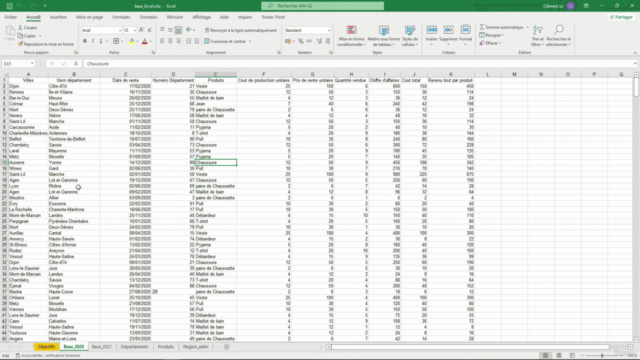Screen dimensions: 640x360
Task: Increase font size with the larger A
Action: tap(142, 30)
